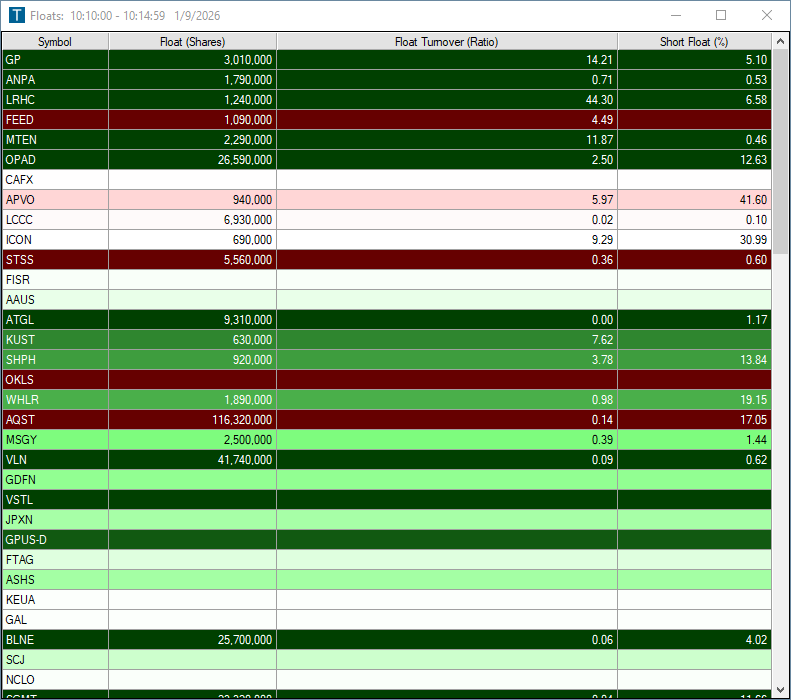This screenshot has width=791, height=700.
Task: Select the LCCC symbol cell
Action: (55, 220)
